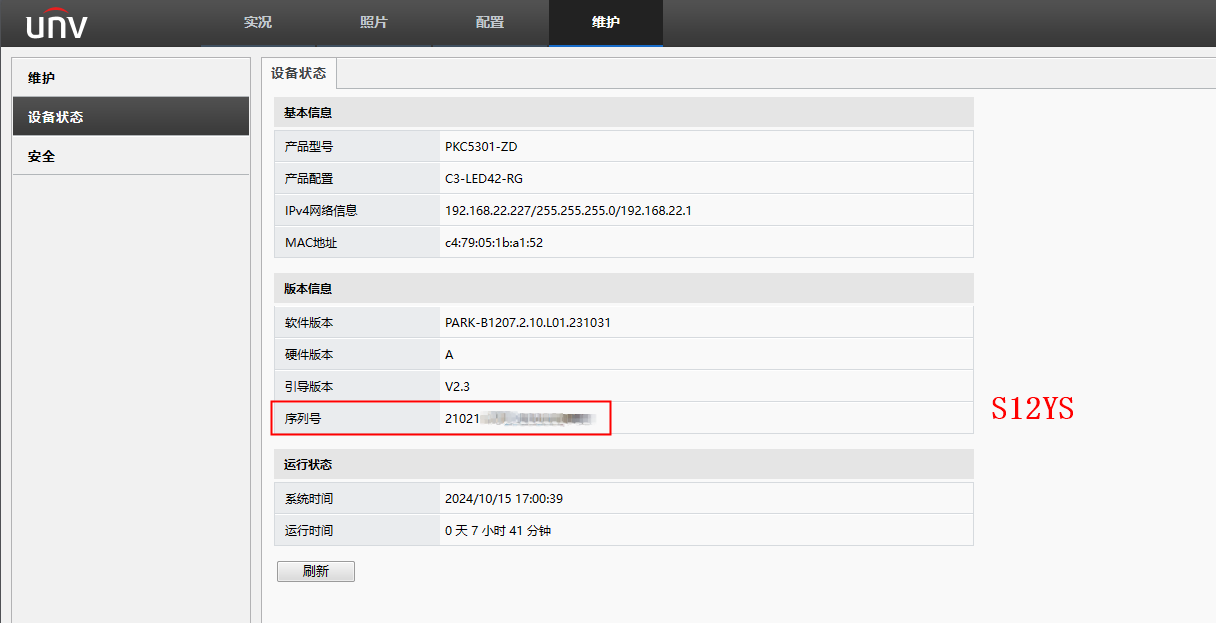1216x623 pixels.
Task: Open the 安全 sidebar item
Action: click(x=131, y=156)
